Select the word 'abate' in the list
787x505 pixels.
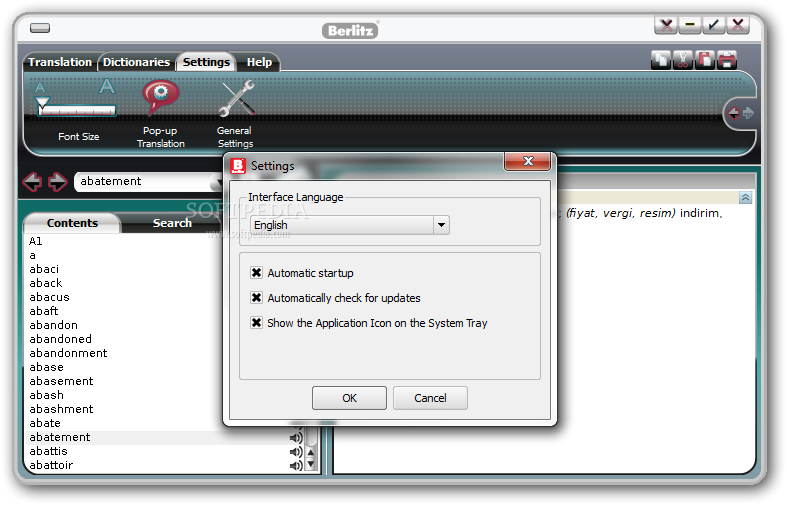pos(45,424)
